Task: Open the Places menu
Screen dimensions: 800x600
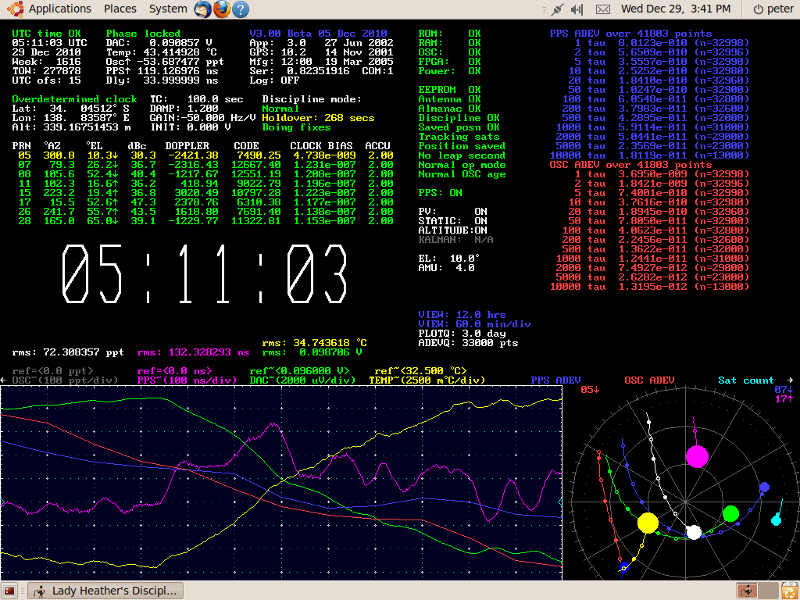Action: [x=120, y=9]
